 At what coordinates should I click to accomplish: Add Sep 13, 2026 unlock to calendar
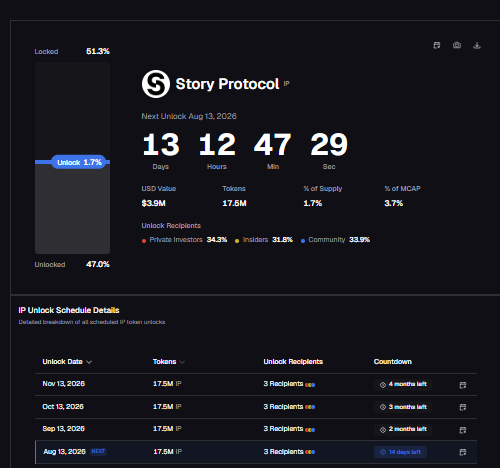pyautogui.click(x=463, y=430)
